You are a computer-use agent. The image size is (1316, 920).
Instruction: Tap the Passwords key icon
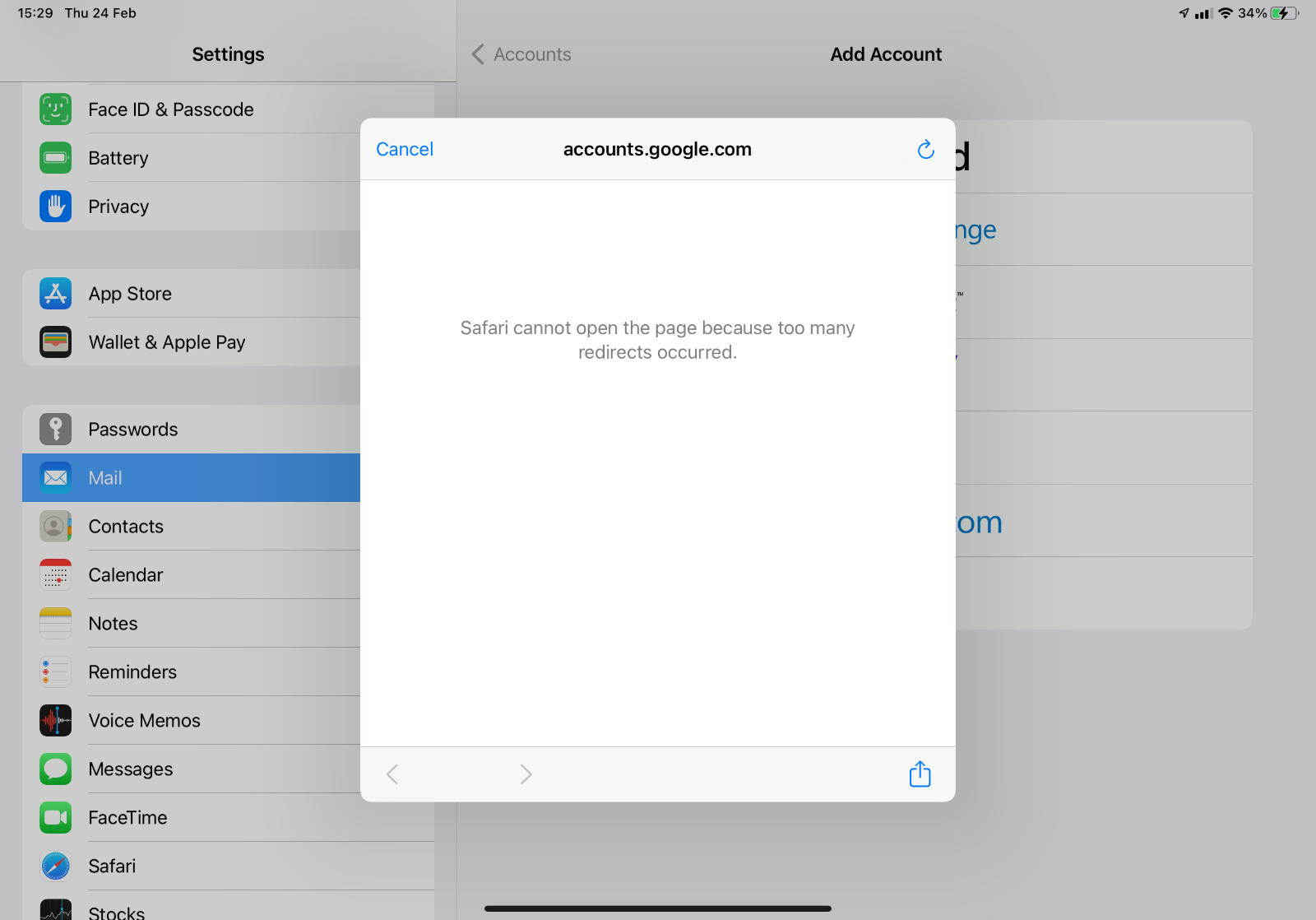[x=55, y=430]
